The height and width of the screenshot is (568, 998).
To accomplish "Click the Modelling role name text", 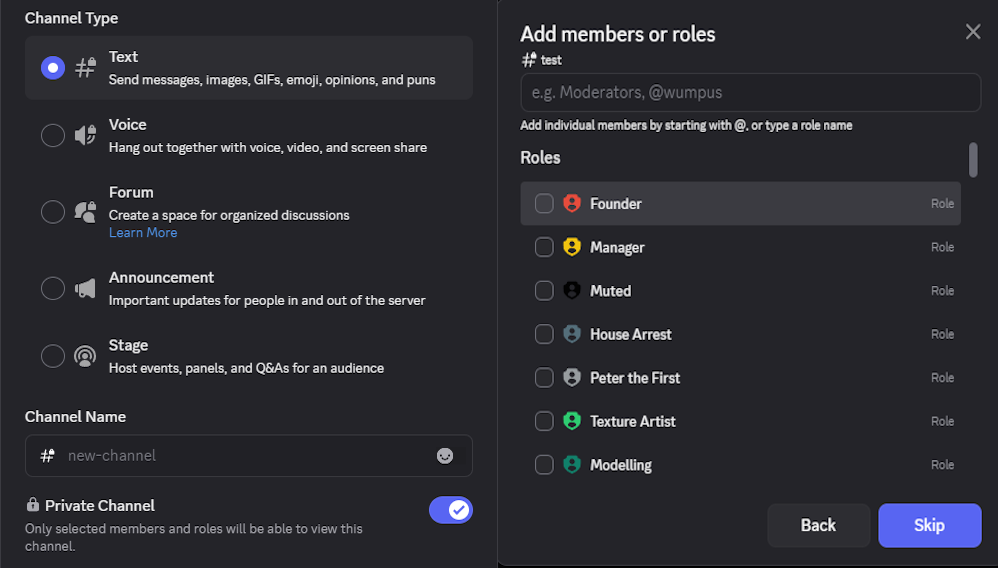I will tap(621, 465).
